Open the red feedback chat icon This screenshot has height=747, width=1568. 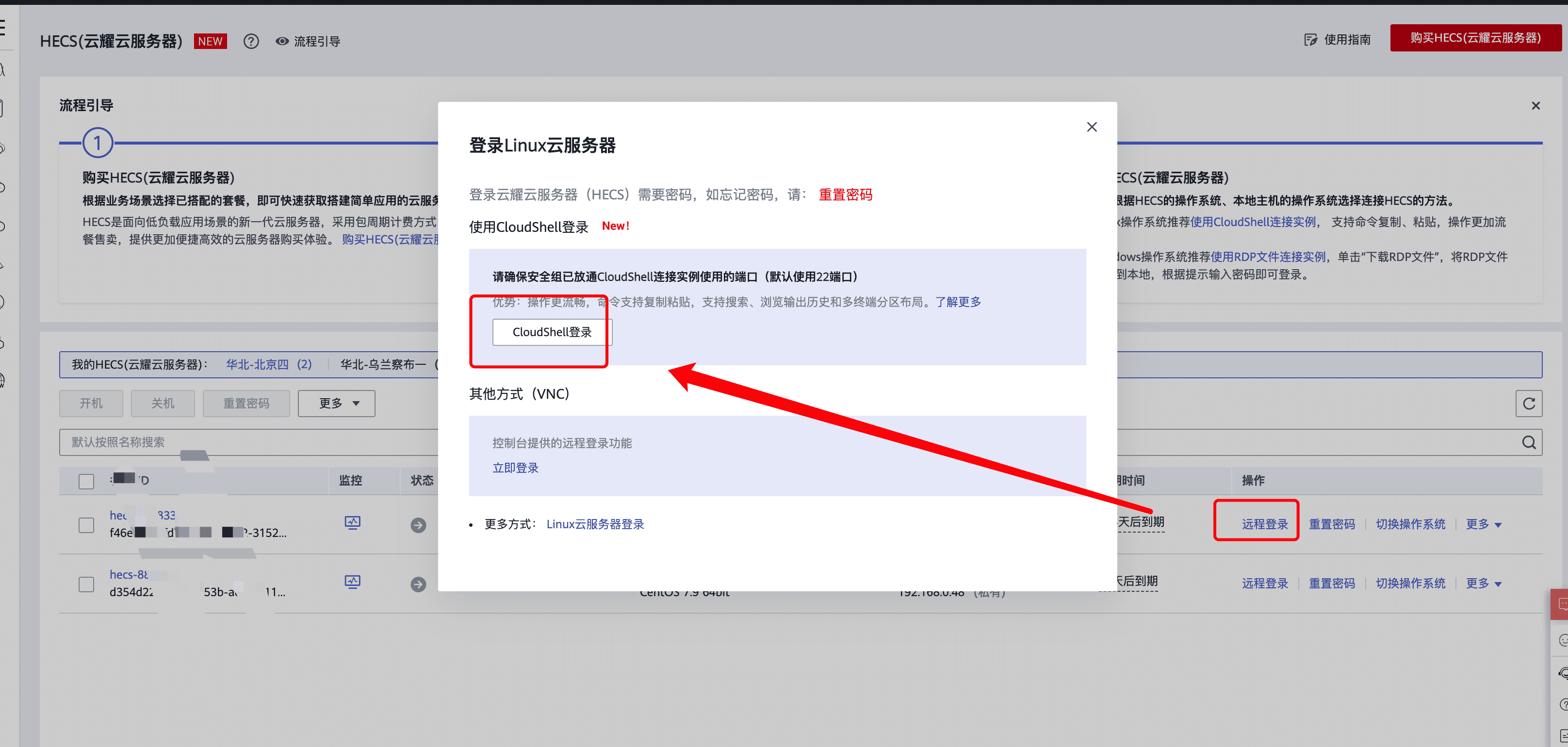(x=1561, y=604)
